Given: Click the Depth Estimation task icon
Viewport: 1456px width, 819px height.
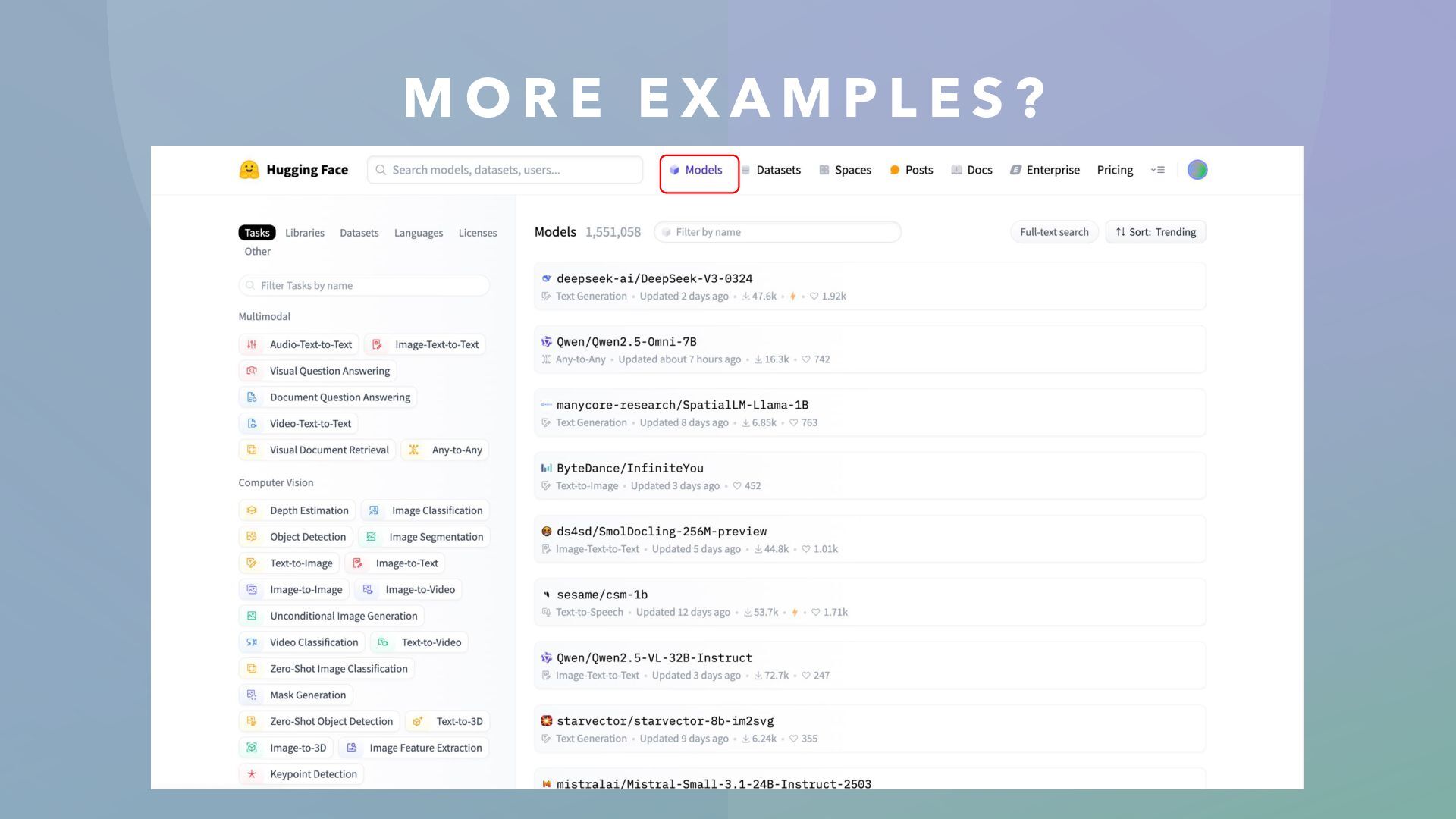Looking at the screenshot, I should coord(252,510).
